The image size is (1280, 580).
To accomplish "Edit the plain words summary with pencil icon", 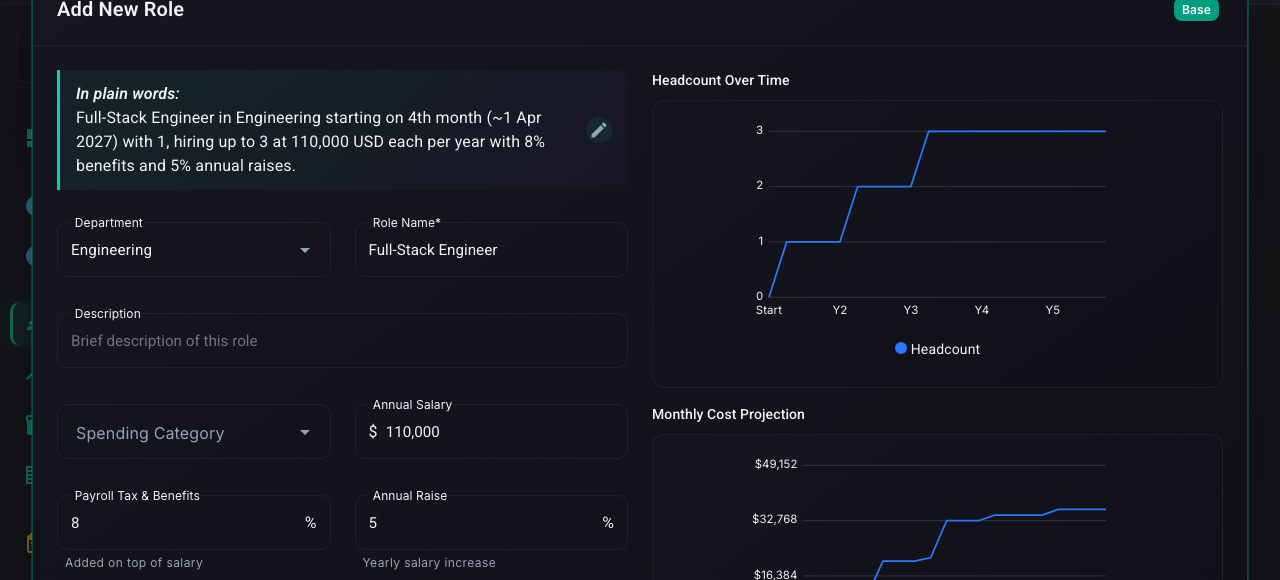I will tap(598, 130).
